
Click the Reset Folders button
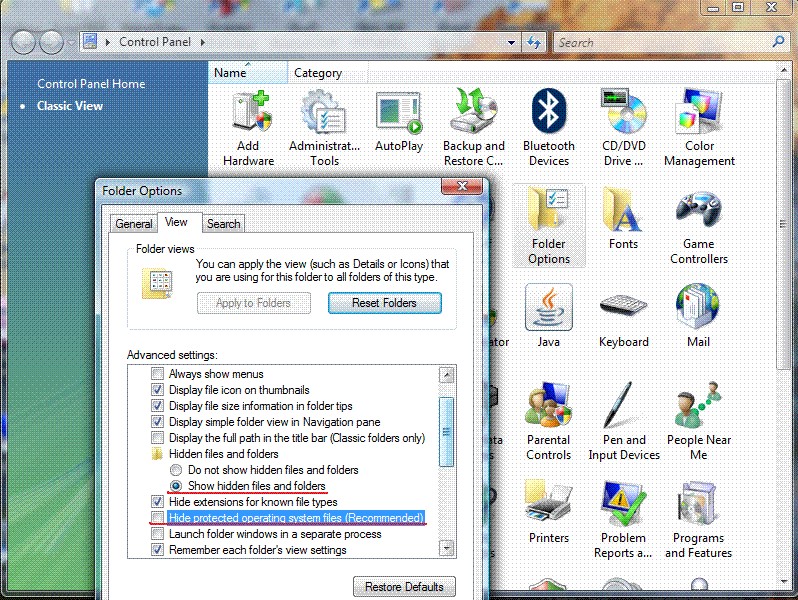pyautogui.click(x=384, y=303)
